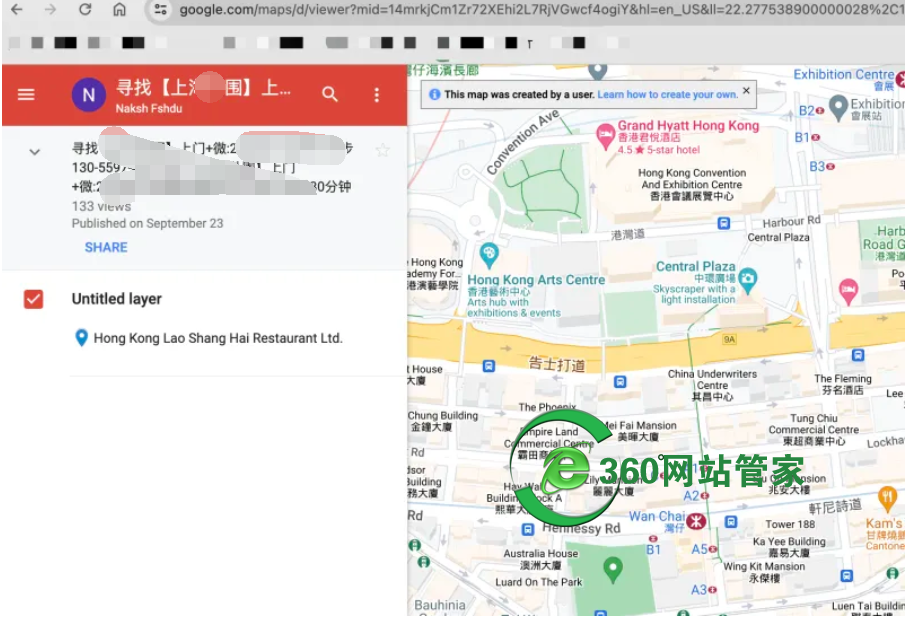Click the Hong Kong Convention And Exhibition Centre label
The image size is (907, 627).
pyautogui.click(x=692, y=185)
